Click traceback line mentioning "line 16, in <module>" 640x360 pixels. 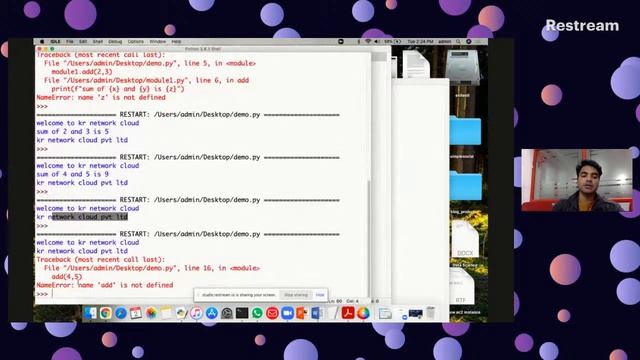coord(151,268)
